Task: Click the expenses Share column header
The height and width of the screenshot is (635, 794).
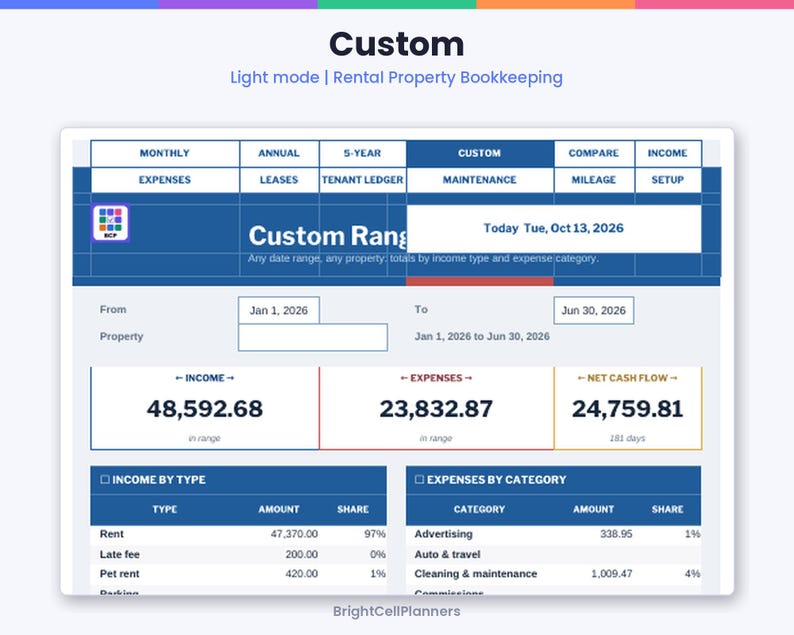Action: point(667,509)
